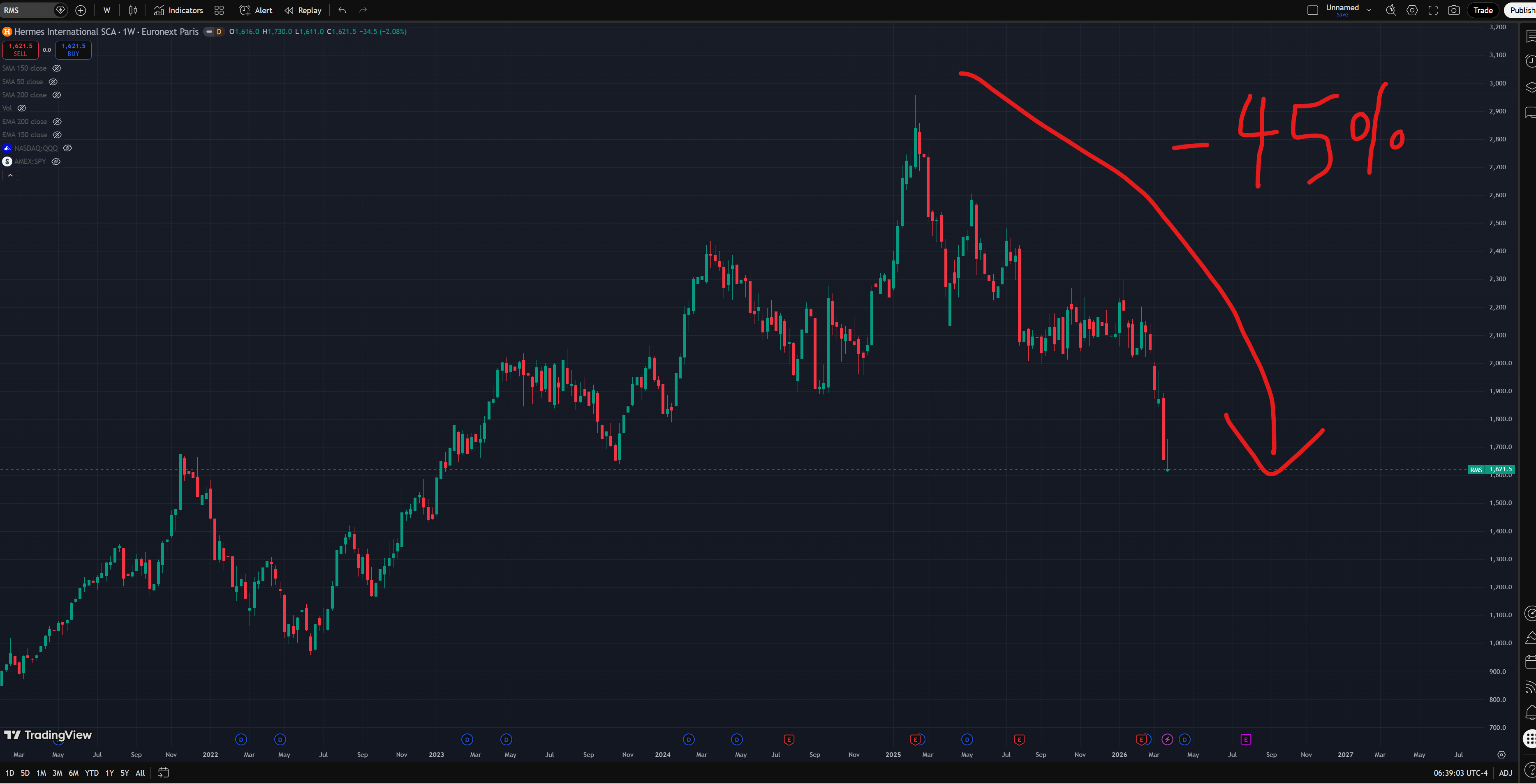Open chart settings hexagon icon
Viewport: 1536px width, 784px height.
(1412, 10)
